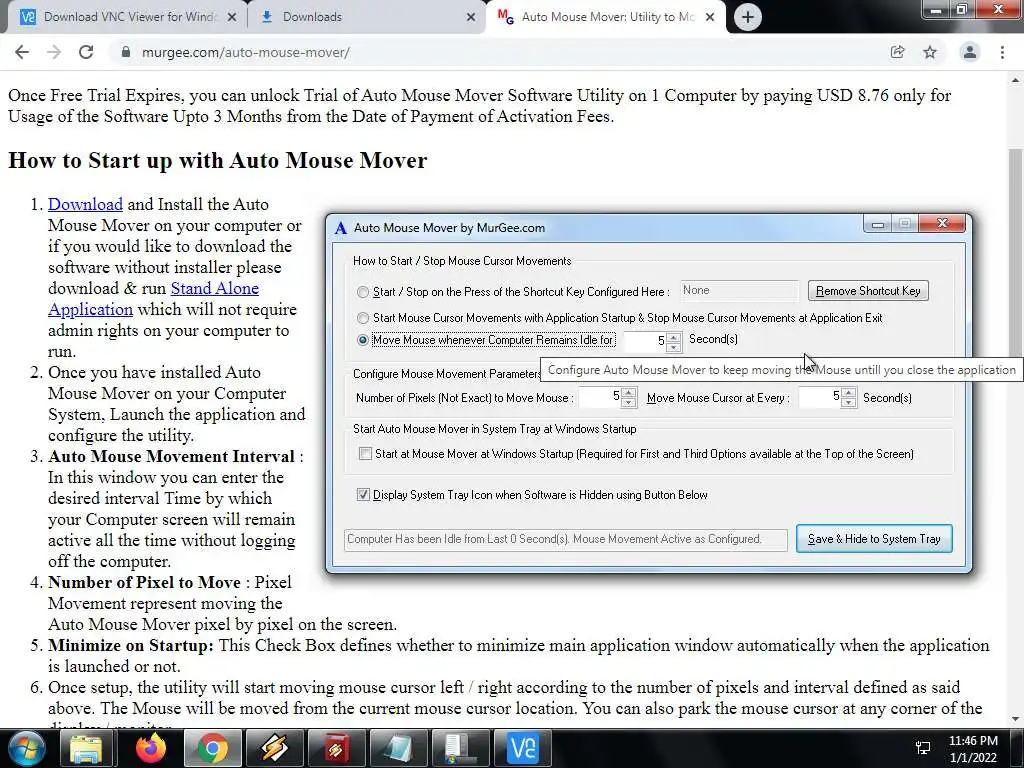
Task: Close the Download VNC Viewer tab
Action: coord(231,17)
